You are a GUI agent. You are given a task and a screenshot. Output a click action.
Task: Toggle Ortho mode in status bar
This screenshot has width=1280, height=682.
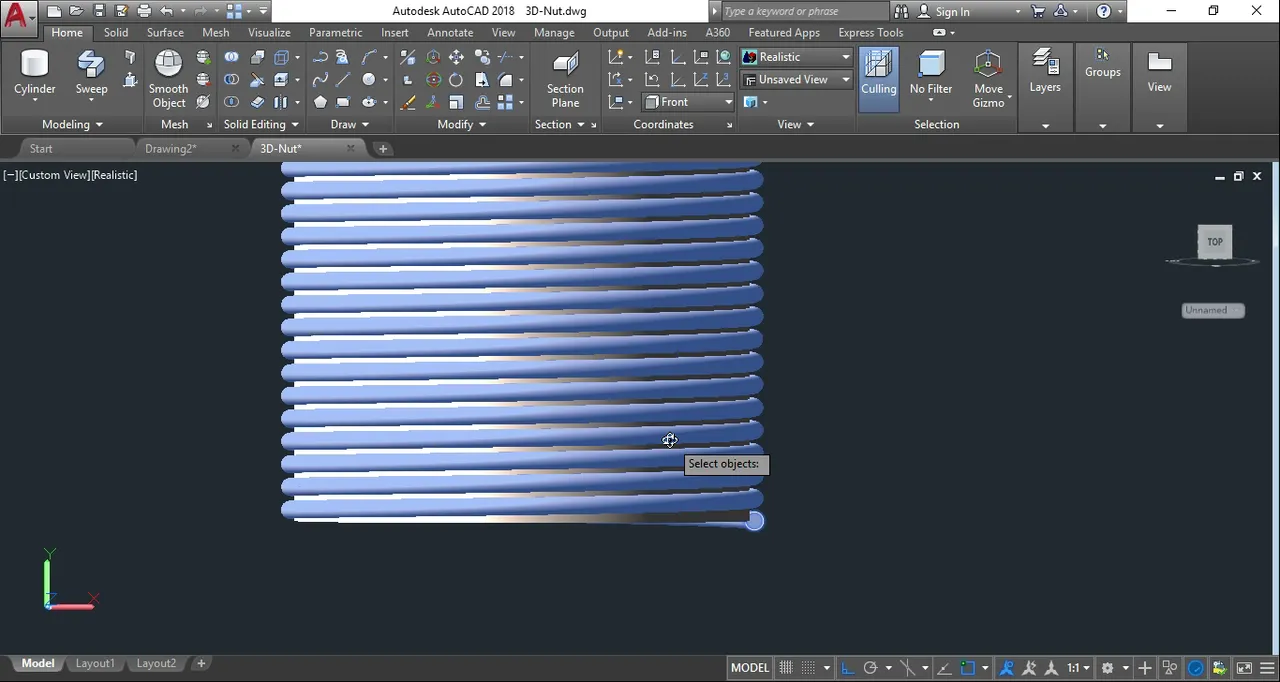847,668
